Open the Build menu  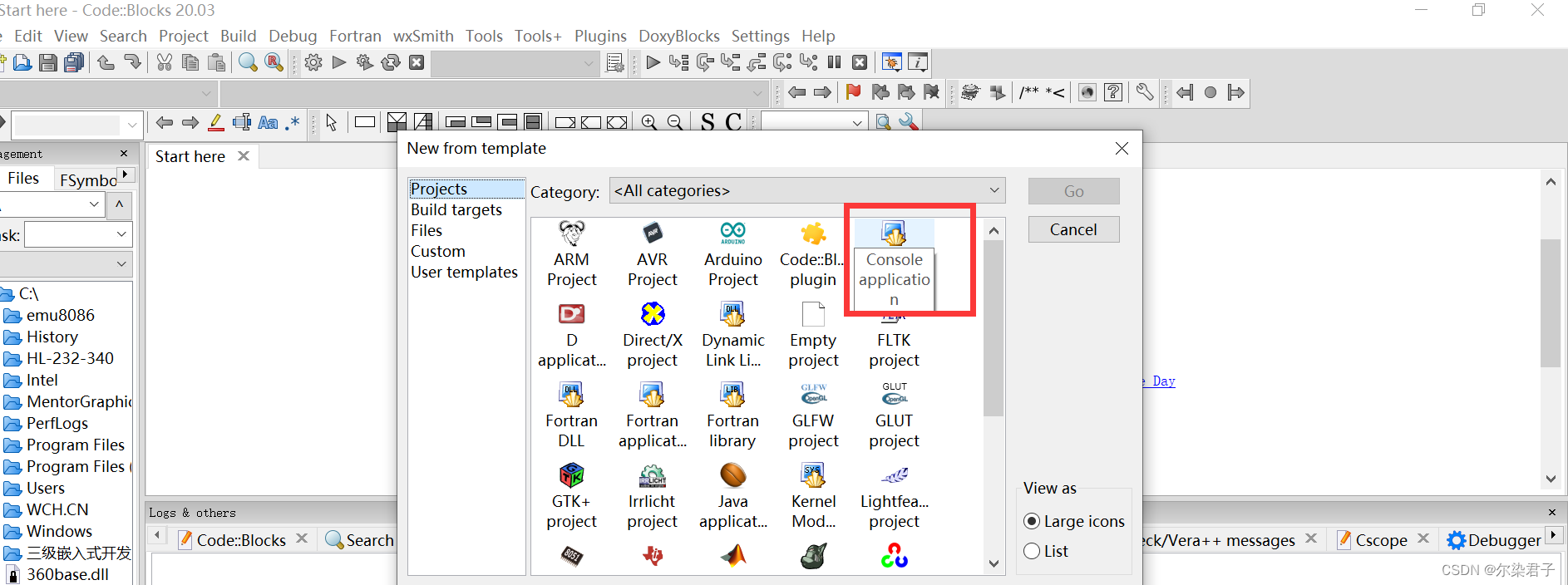(238, 36)
